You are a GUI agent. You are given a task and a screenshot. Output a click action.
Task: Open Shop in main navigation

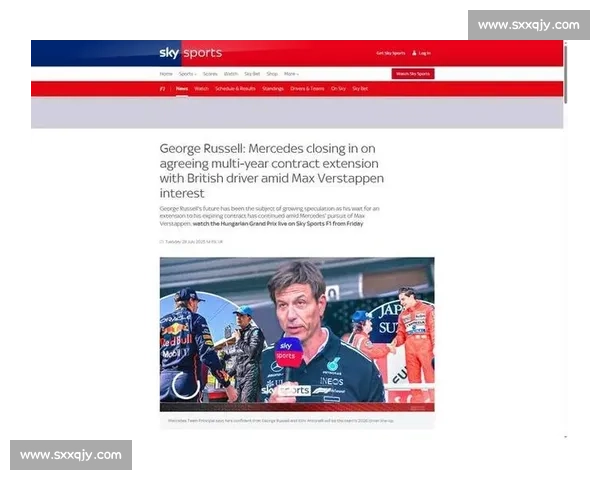point(272,74)
